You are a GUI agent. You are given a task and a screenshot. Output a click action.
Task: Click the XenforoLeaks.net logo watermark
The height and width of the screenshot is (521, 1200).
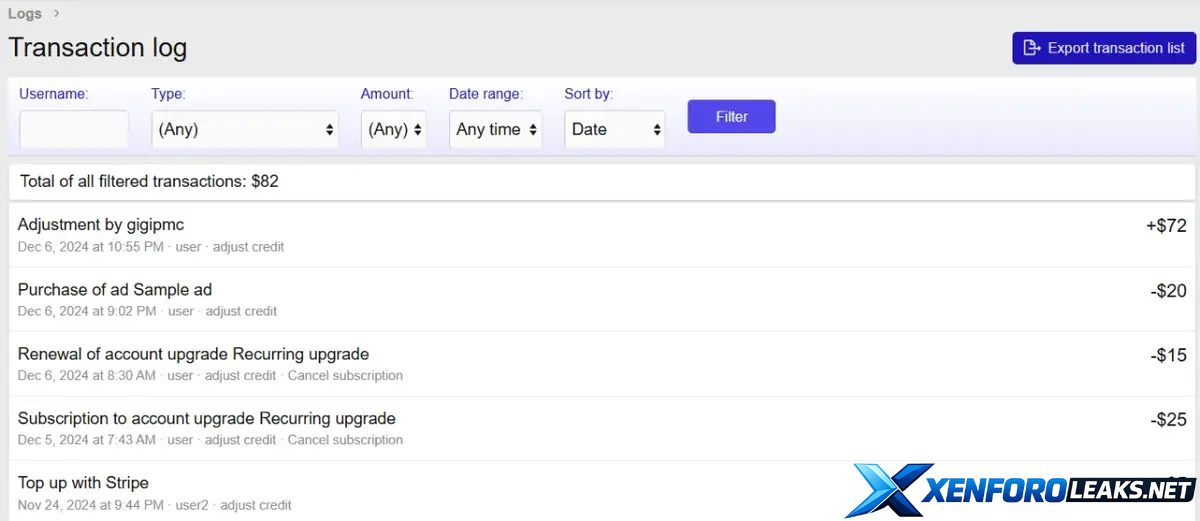pyautogui.click(x=1020, y=490)
